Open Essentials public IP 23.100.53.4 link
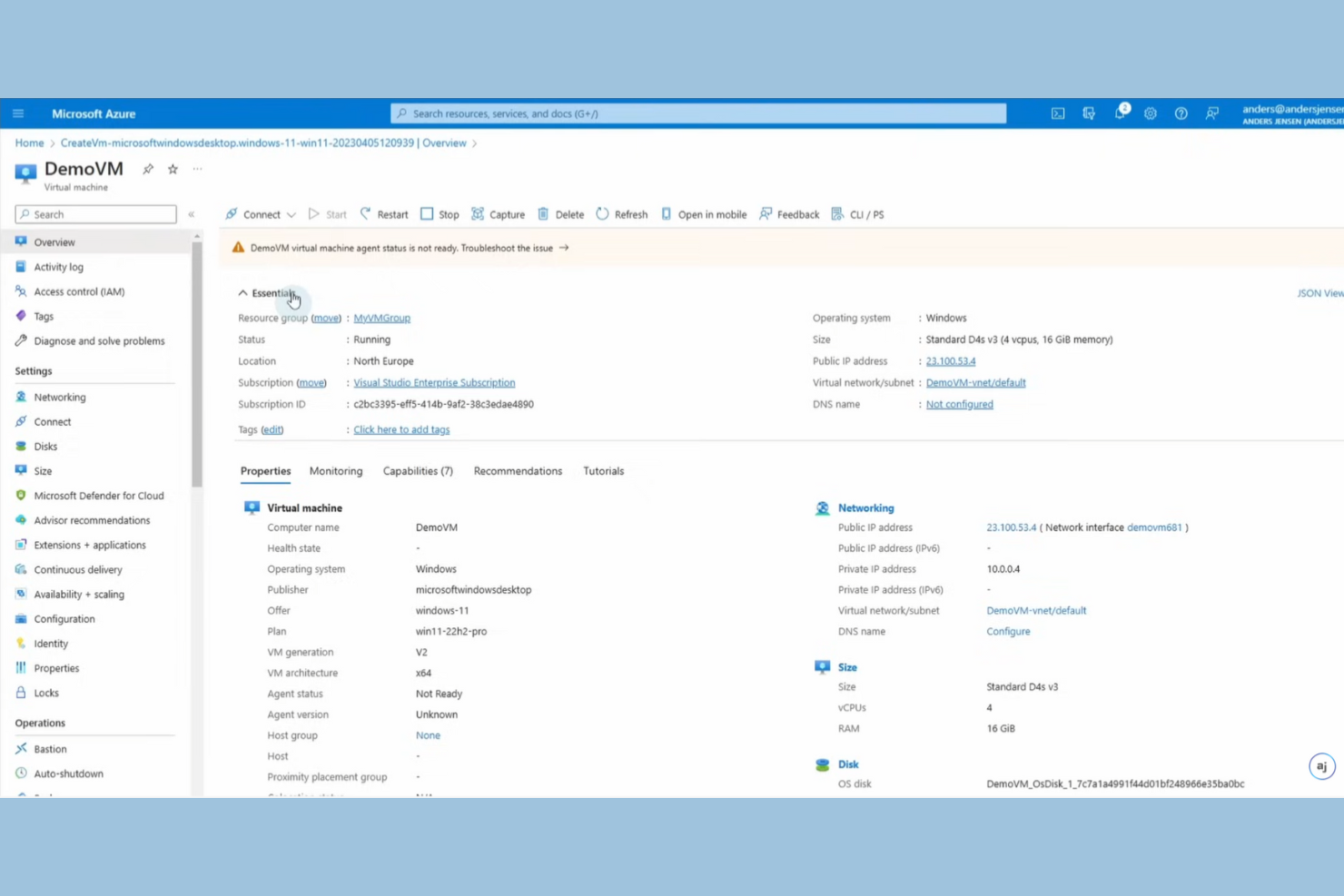 (x=951, y=360)
